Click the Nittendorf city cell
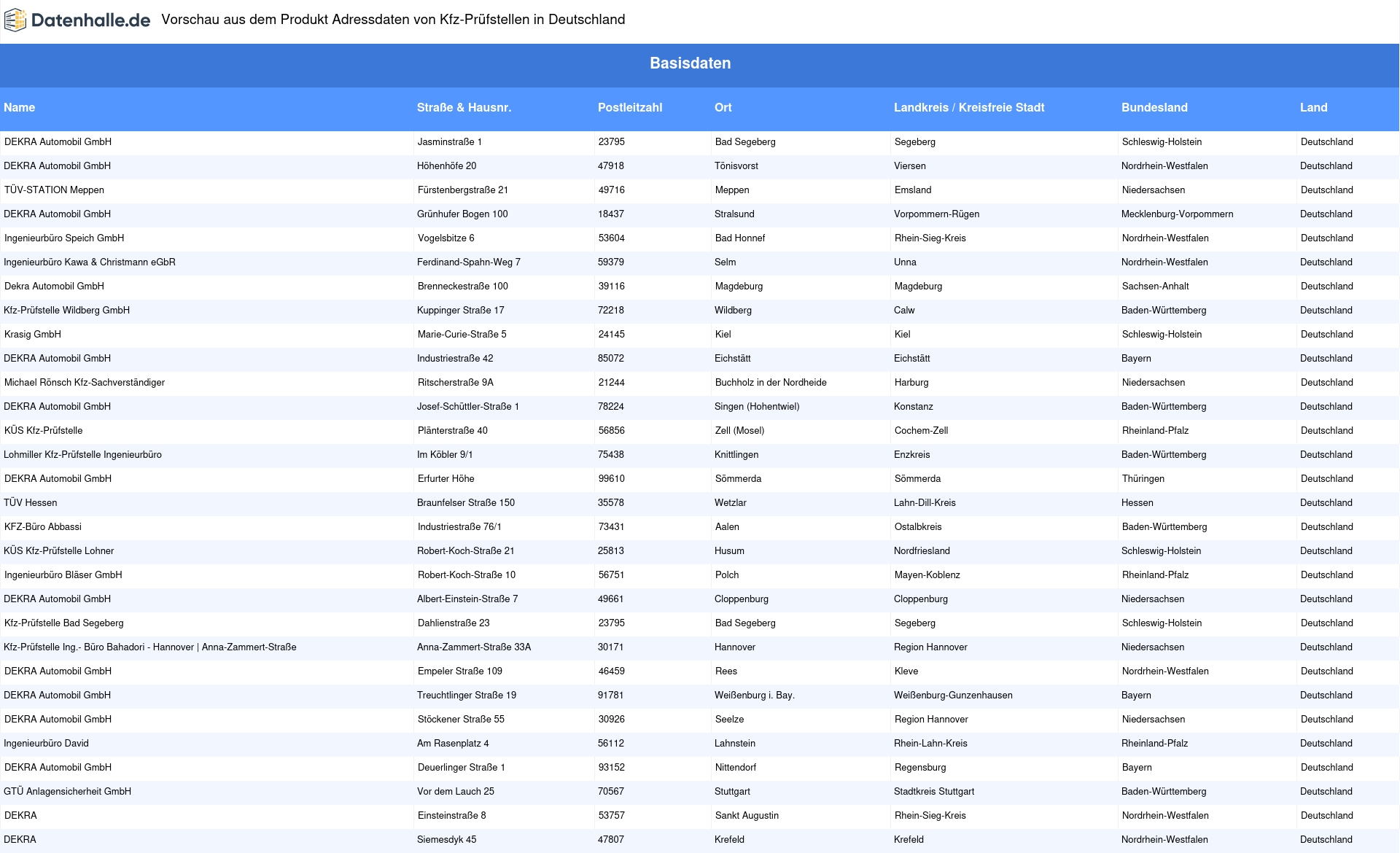 coord(736,767)
